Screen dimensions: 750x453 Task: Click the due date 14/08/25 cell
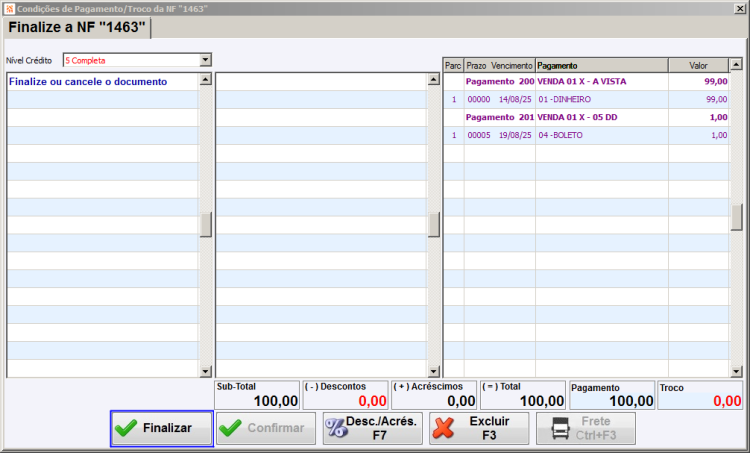tap(515, 99)
